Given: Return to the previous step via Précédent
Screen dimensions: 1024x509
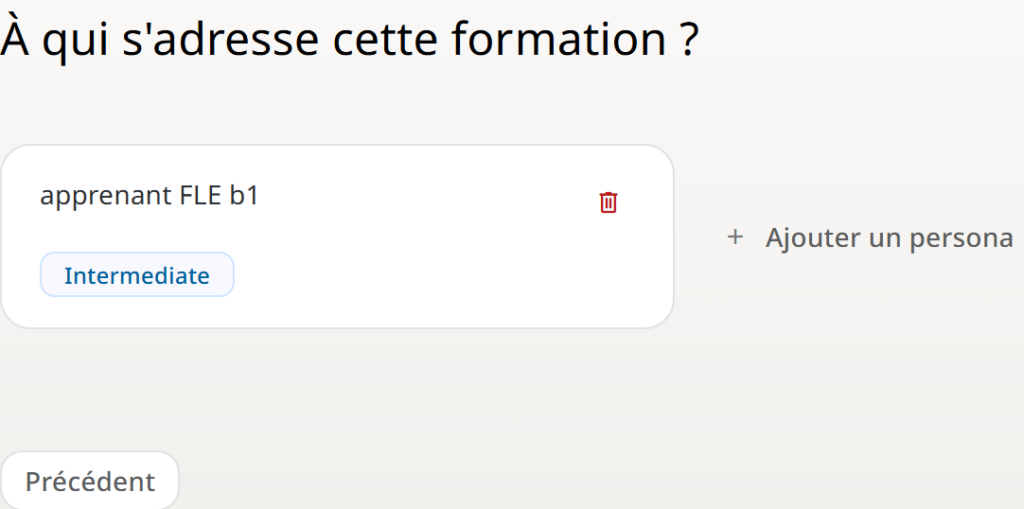Looking at the screenshot, I should coord(90,481).
